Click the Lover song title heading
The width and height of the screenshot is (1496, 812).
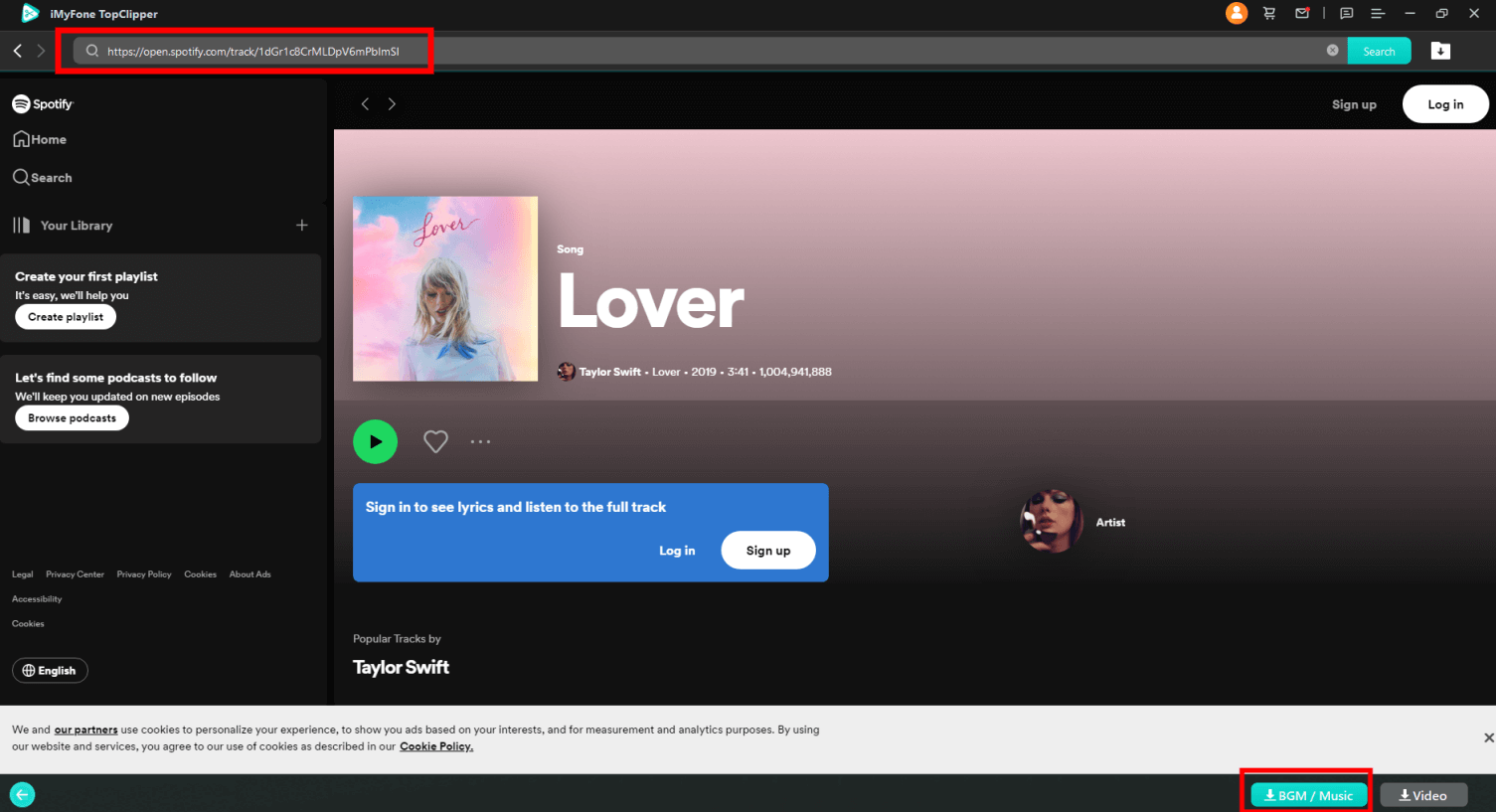pos(651,302)
